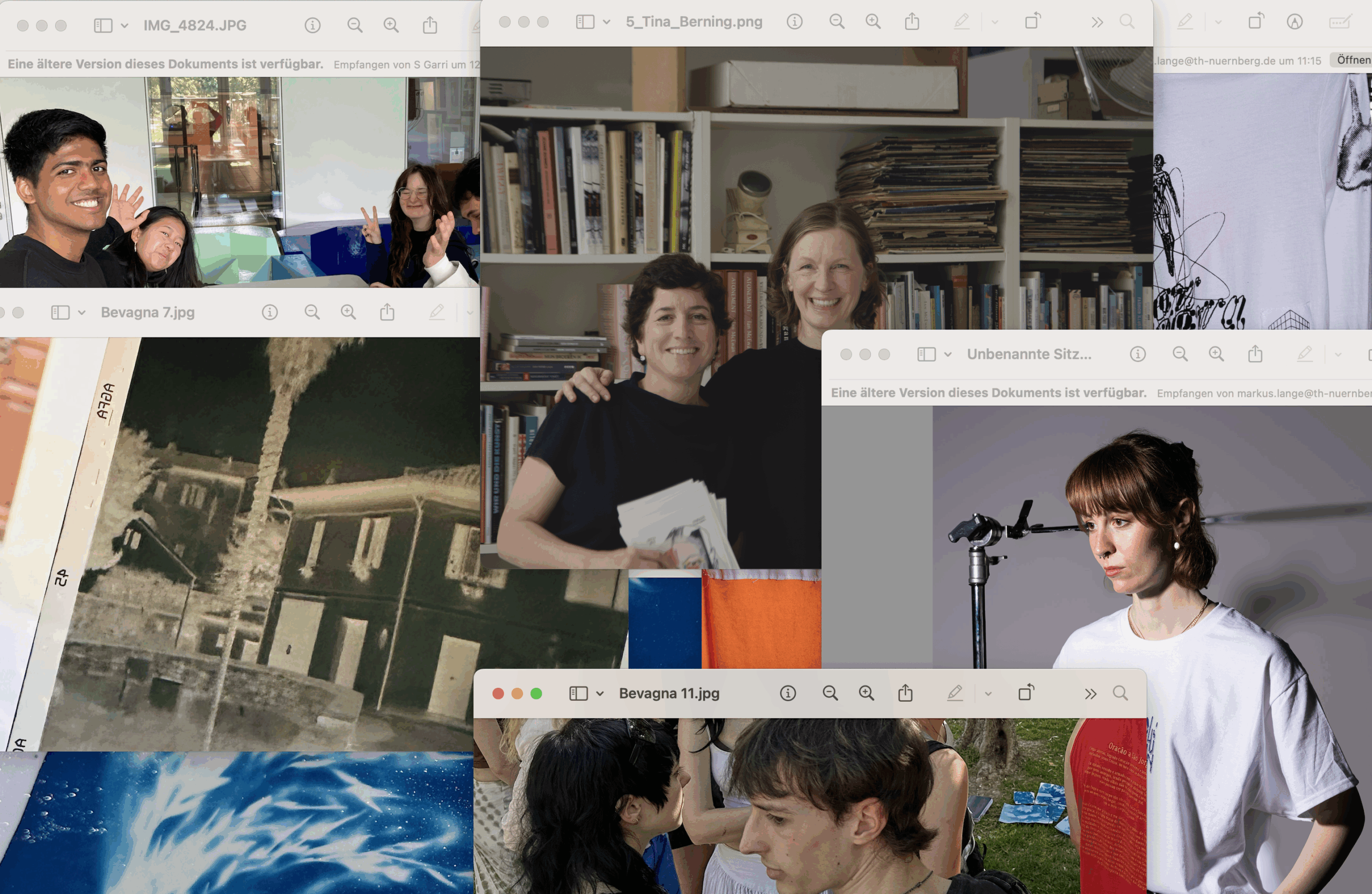Zoom in on Bevagna 11.jpg image
The height and width of the screenshot is (894, 1372).
pos(866,693)
